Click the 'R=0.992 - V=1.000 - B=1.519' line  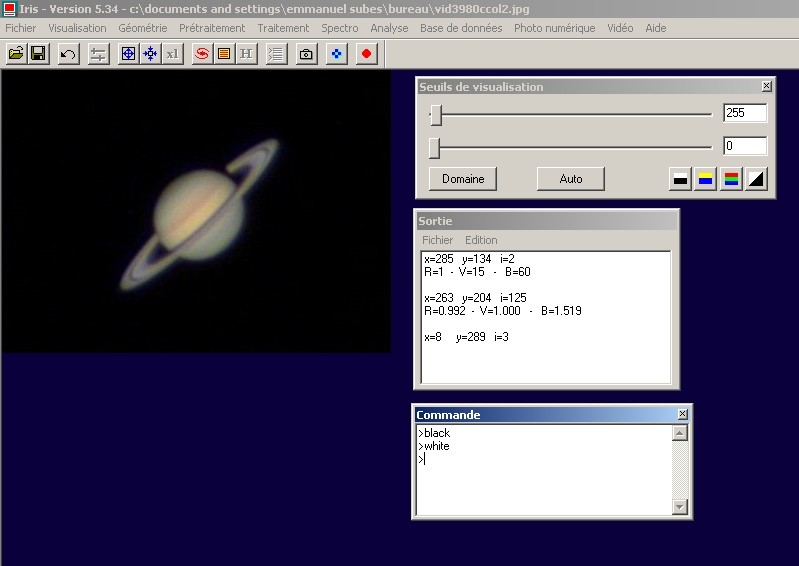[502, 311]
